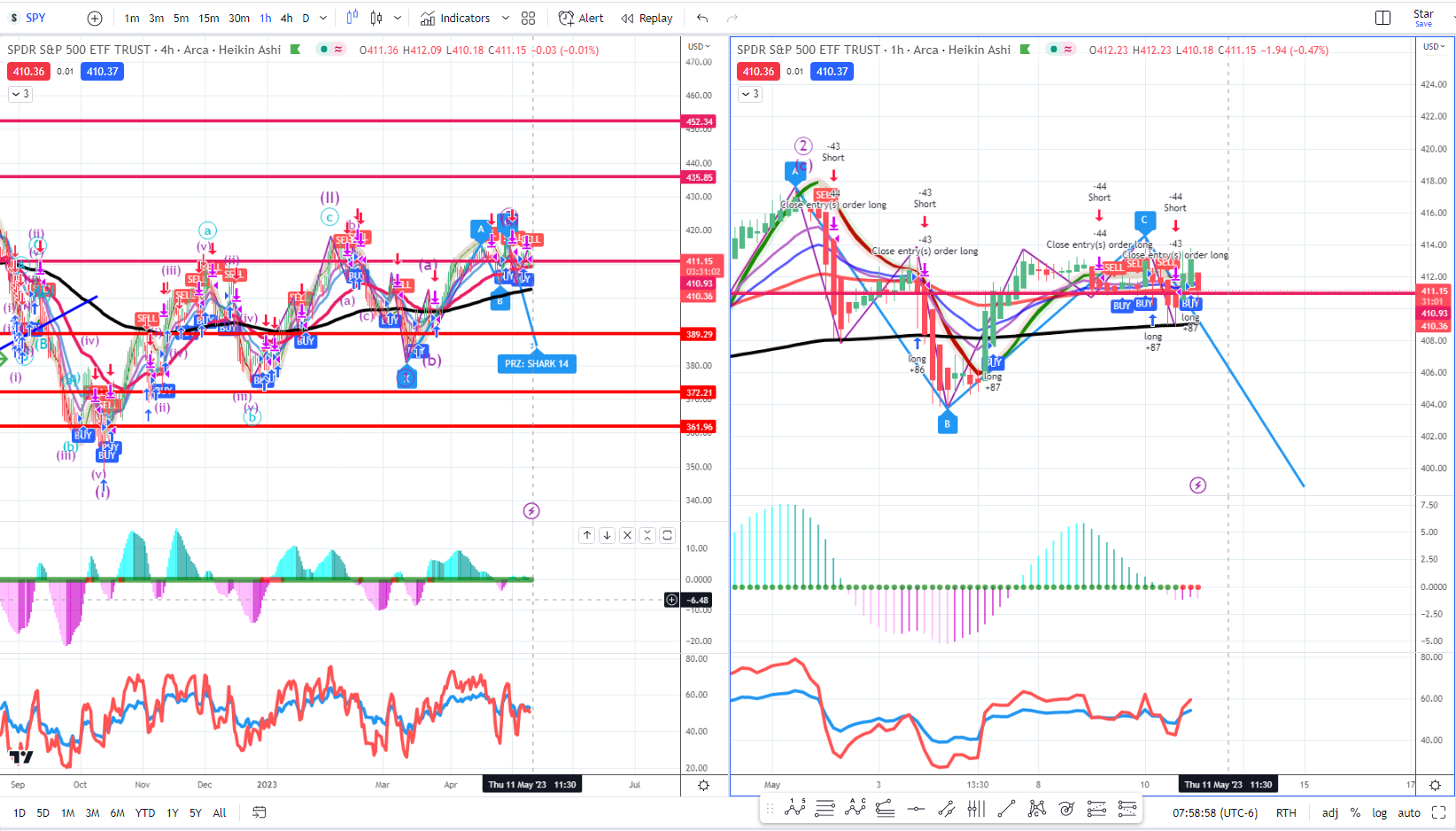Expand favorite indicators dropdown next to Indicators
Screen dimensions: 1456x831
[506, 18]
